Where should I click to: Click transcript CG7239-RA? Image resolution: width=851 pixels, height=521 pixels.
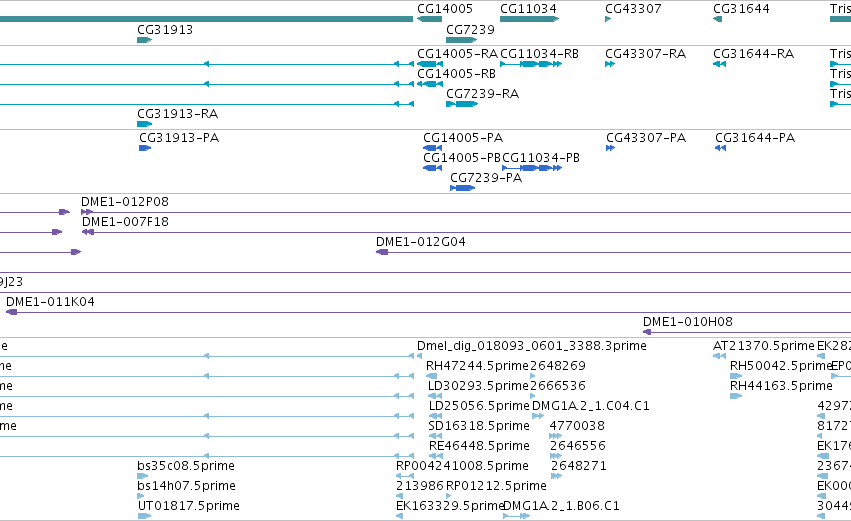click(x=461, y=104)
